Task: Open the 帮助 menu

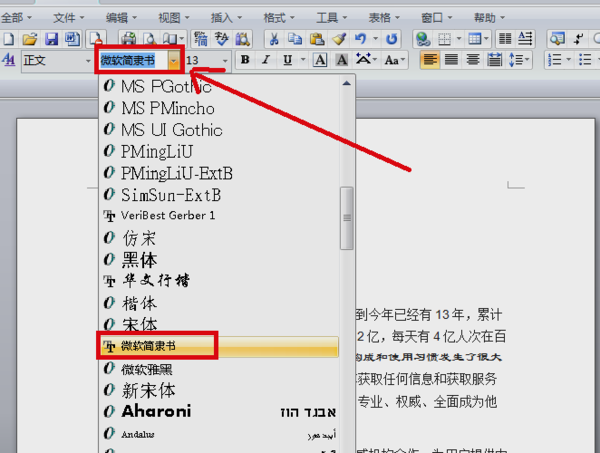Action: (489, 18)
